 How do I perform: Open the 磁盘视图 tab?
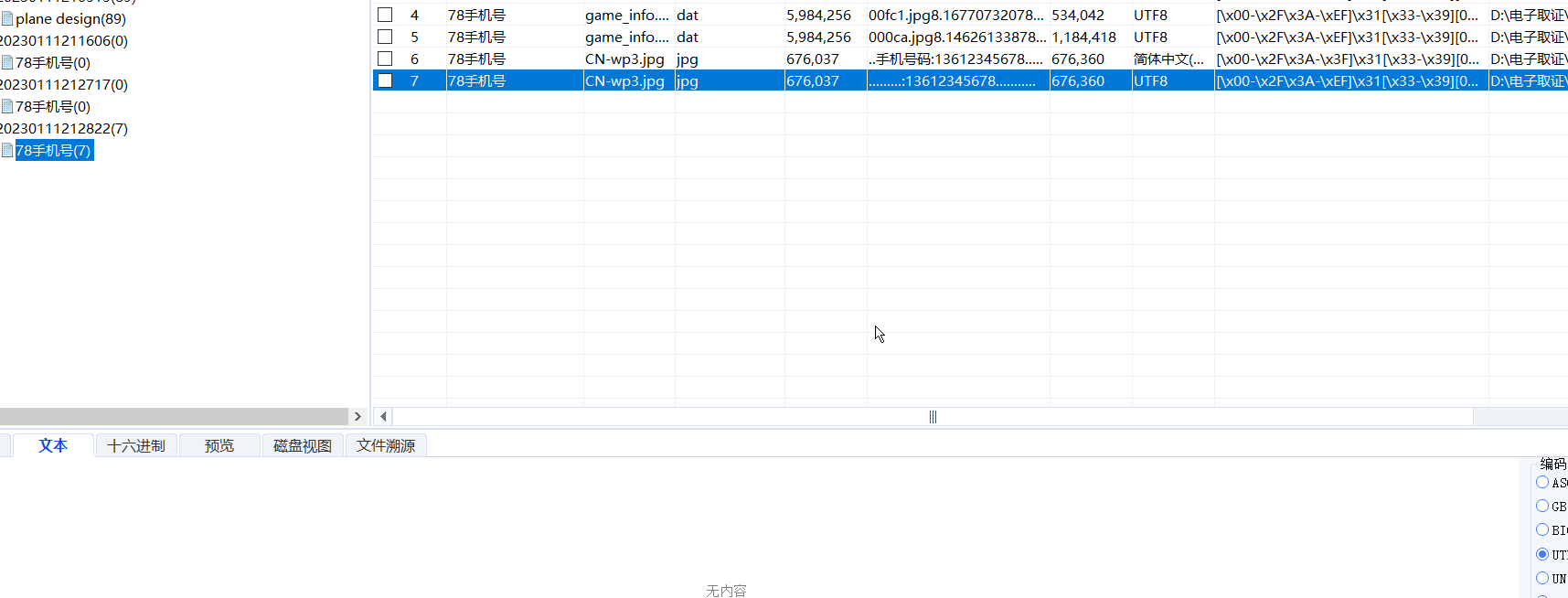tap(303, 445)
